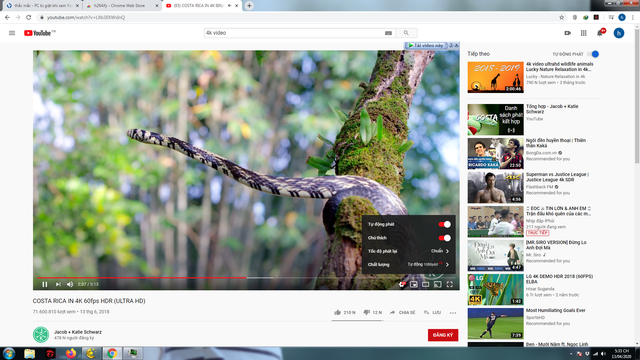Launch Firefox from the taskbar
640x360 pixels.
[71, 353]
